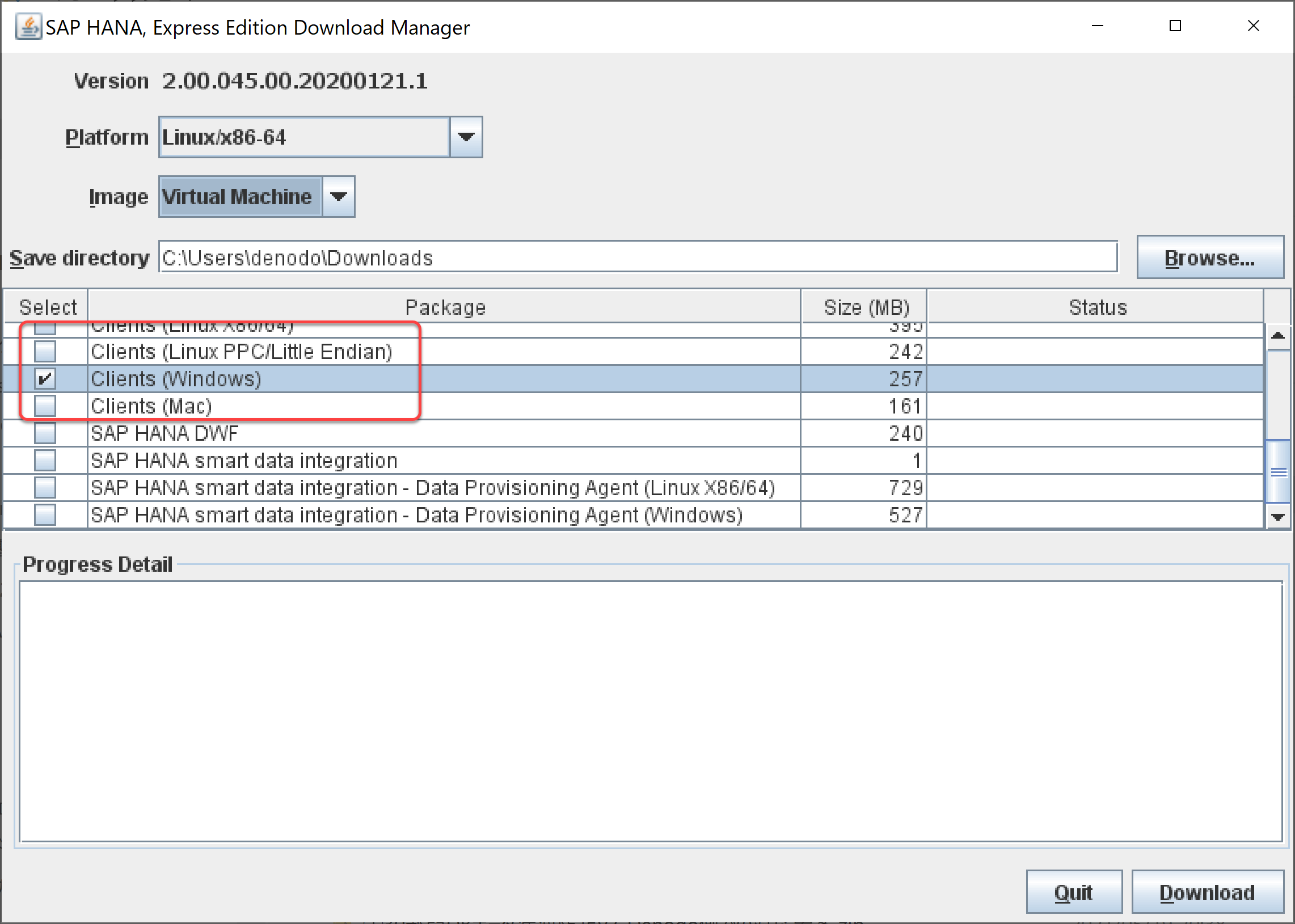Click the size value 729
Image resolution: width=1295 pixels, height=924 pixels.
click(x=905, y=488)
